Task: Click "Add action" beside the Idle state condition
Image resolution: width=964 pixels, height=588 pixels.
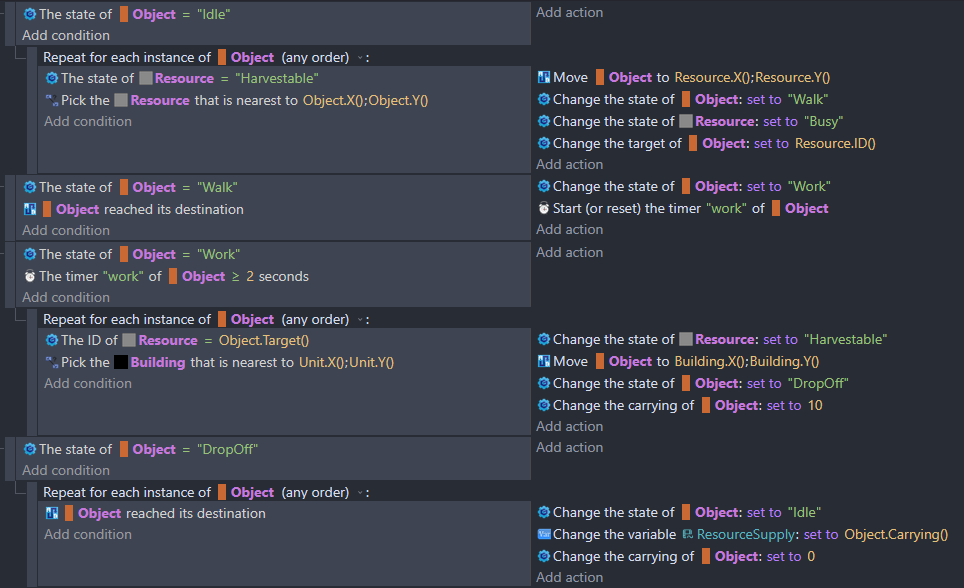Action: [569, 12]
